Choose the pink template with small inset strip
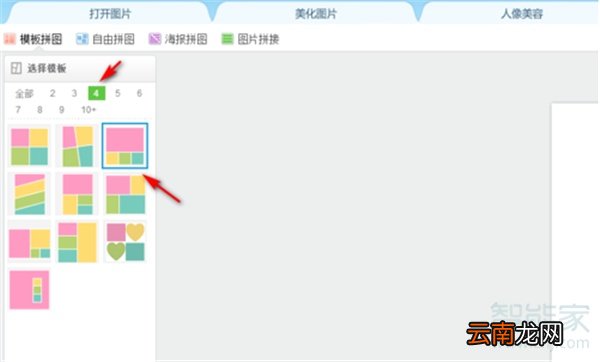This screenshot has width=600, height=362. pos(29,290)
